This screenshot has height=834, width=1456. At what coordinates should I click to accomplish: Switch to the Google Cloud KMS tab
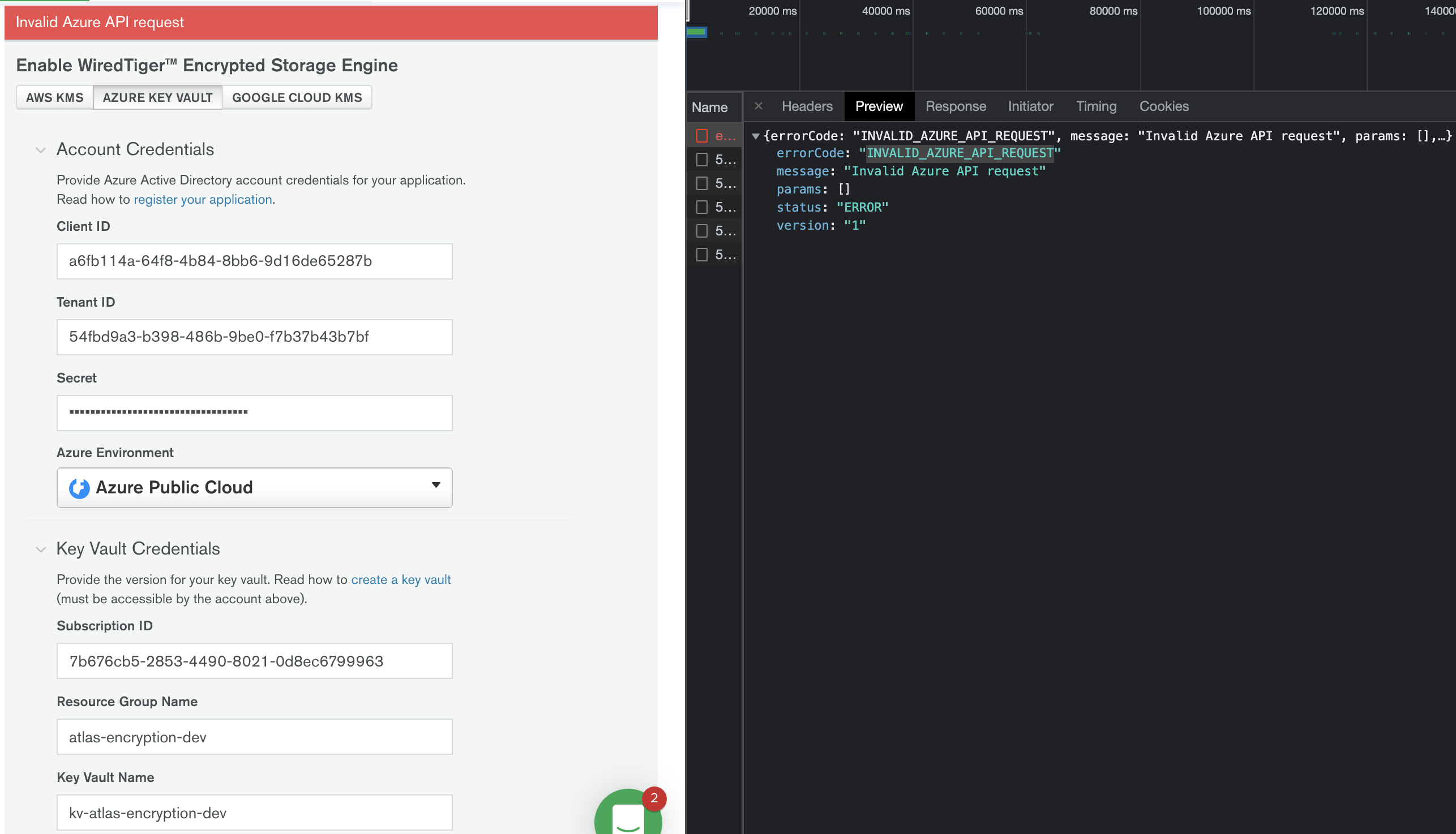click(x=297, y=97)
